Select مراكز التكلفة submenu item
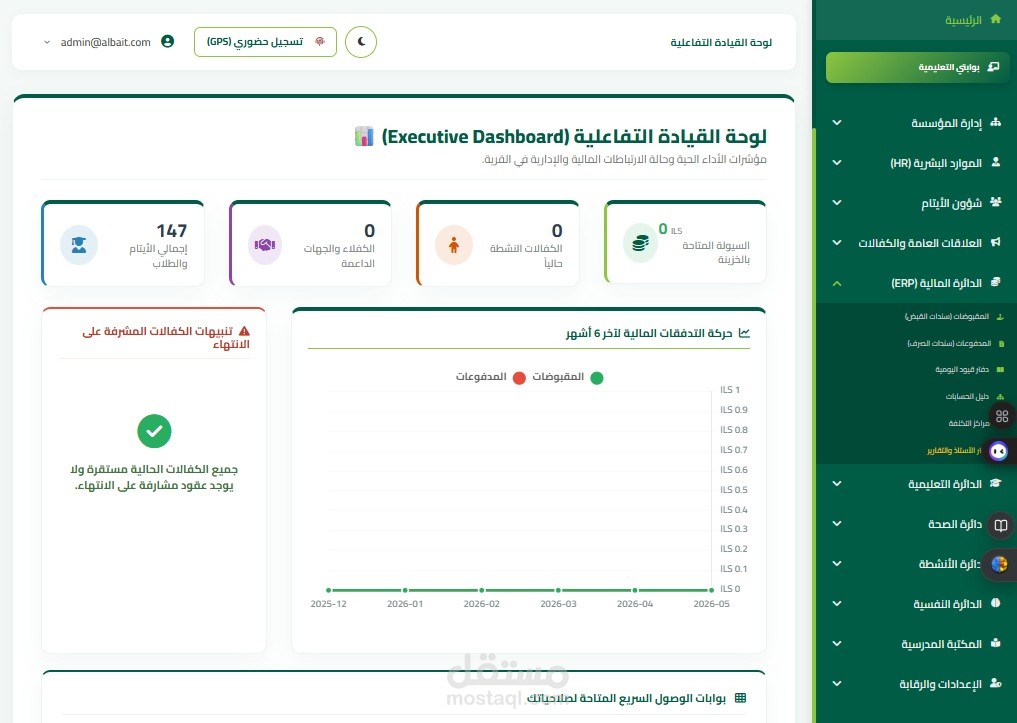The image size is (1017, 723). click(969, 423)
